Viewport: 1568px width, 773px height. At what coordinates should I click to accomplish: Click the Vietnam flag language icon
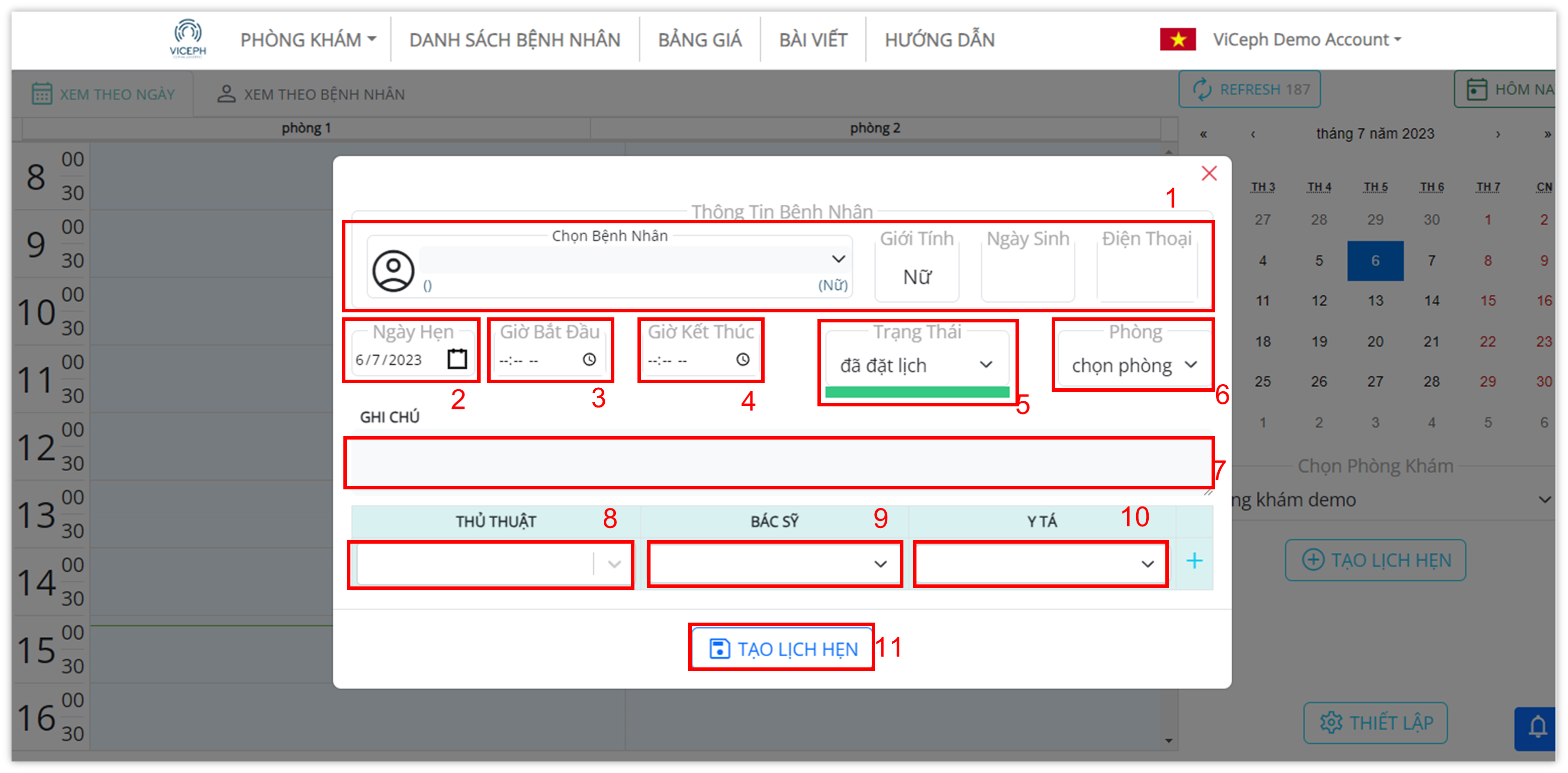(x=1177, y=40)
